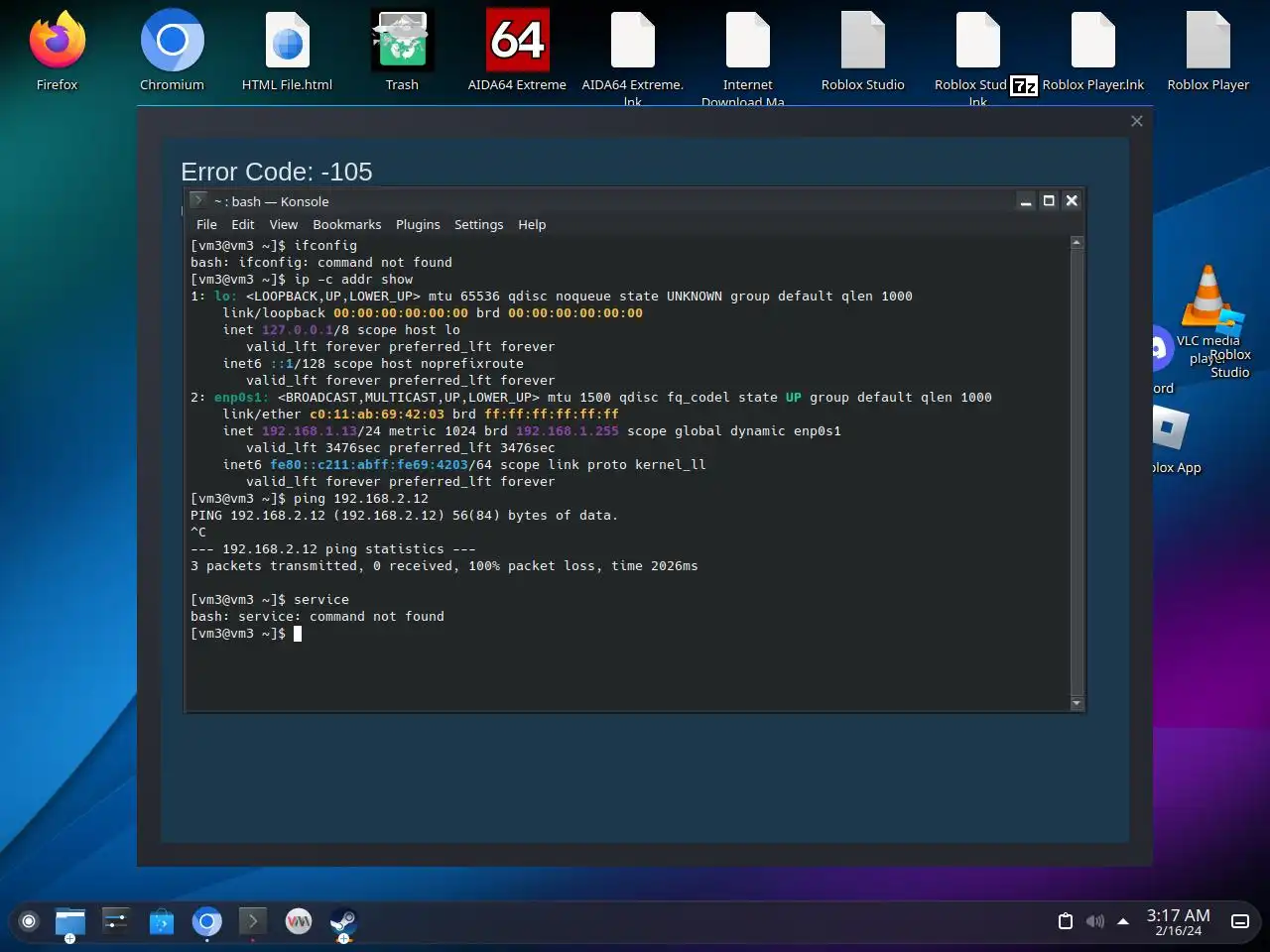Open the application launcher in the taskbar
Screen dimensions: 1270x952
click(x=29, y=921)
